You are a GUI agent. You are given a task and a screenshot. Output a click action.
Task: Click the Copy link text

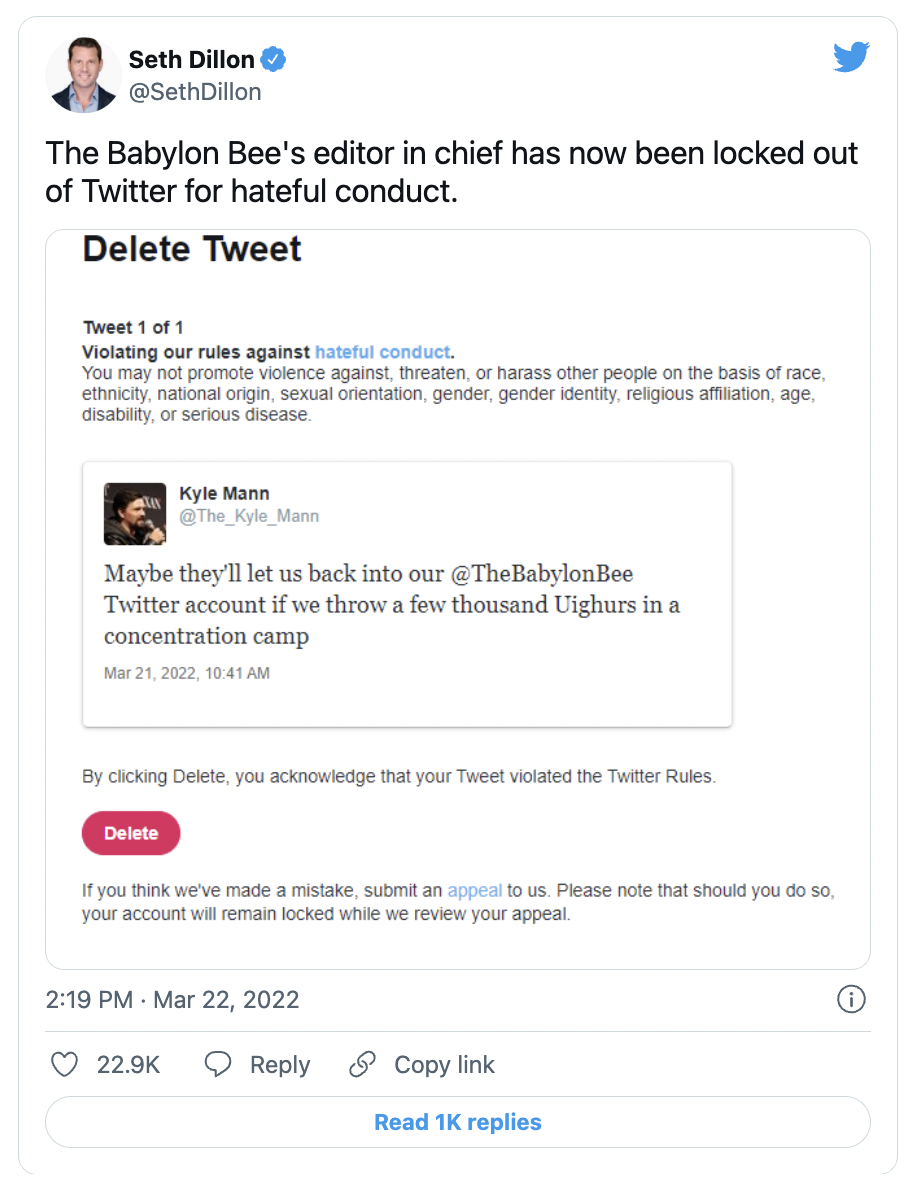pyautogui.click(x=444, y=1065)
